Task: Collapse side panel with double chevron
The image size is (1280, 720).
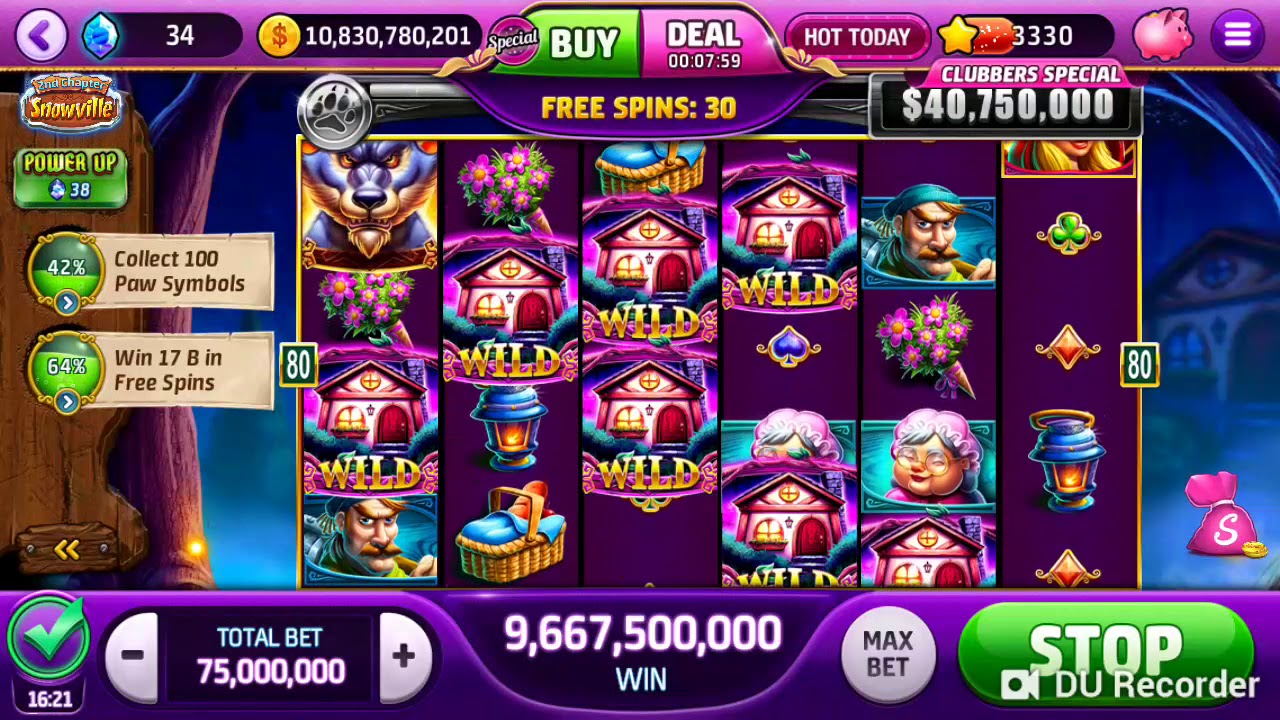Action: (67, 549)
